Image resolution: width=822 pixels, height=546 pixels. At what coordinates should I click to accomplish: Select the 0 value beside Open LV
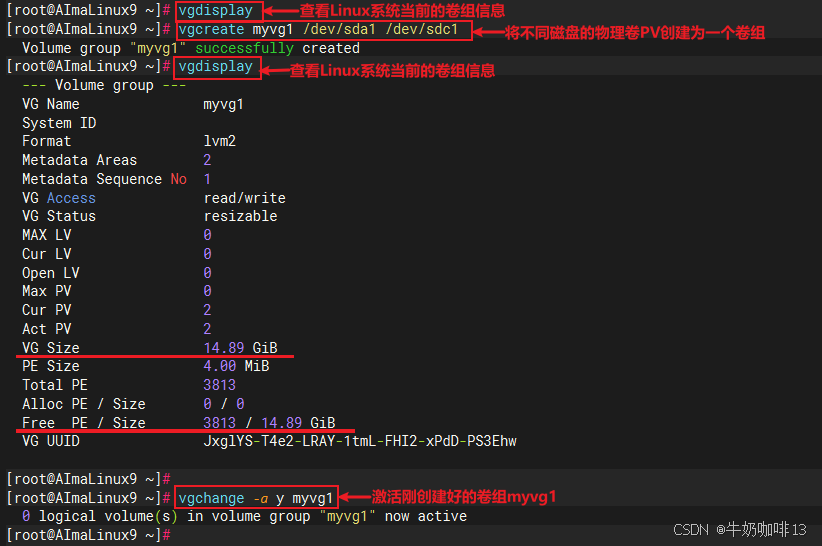point(207,273)
